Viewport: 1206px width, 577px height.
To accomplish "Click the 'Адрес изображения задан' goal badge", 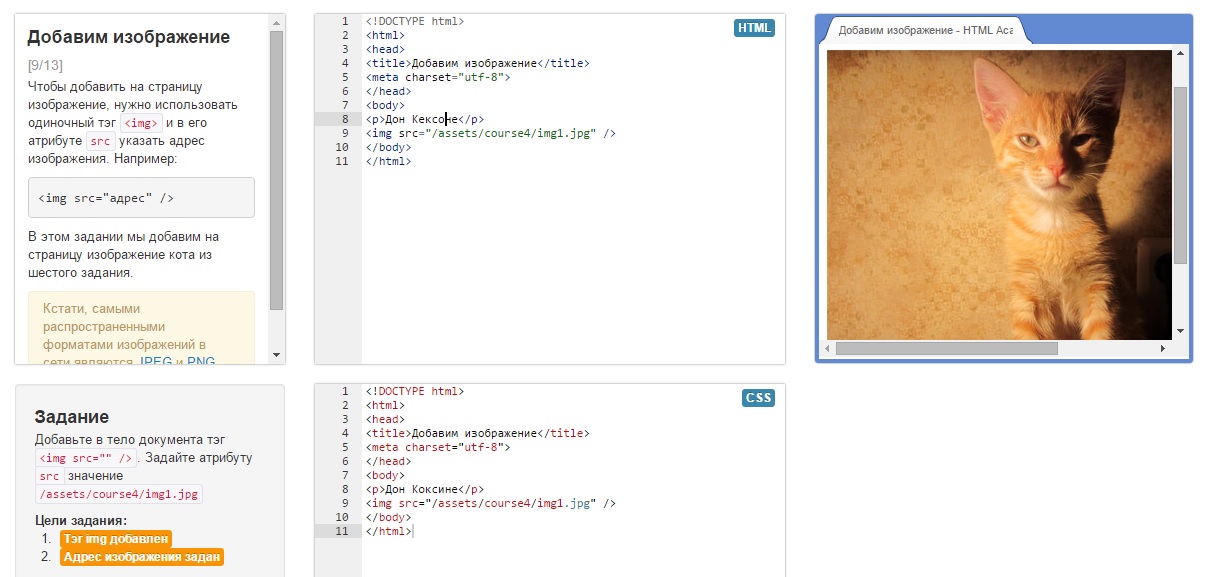I will (142, 557).
